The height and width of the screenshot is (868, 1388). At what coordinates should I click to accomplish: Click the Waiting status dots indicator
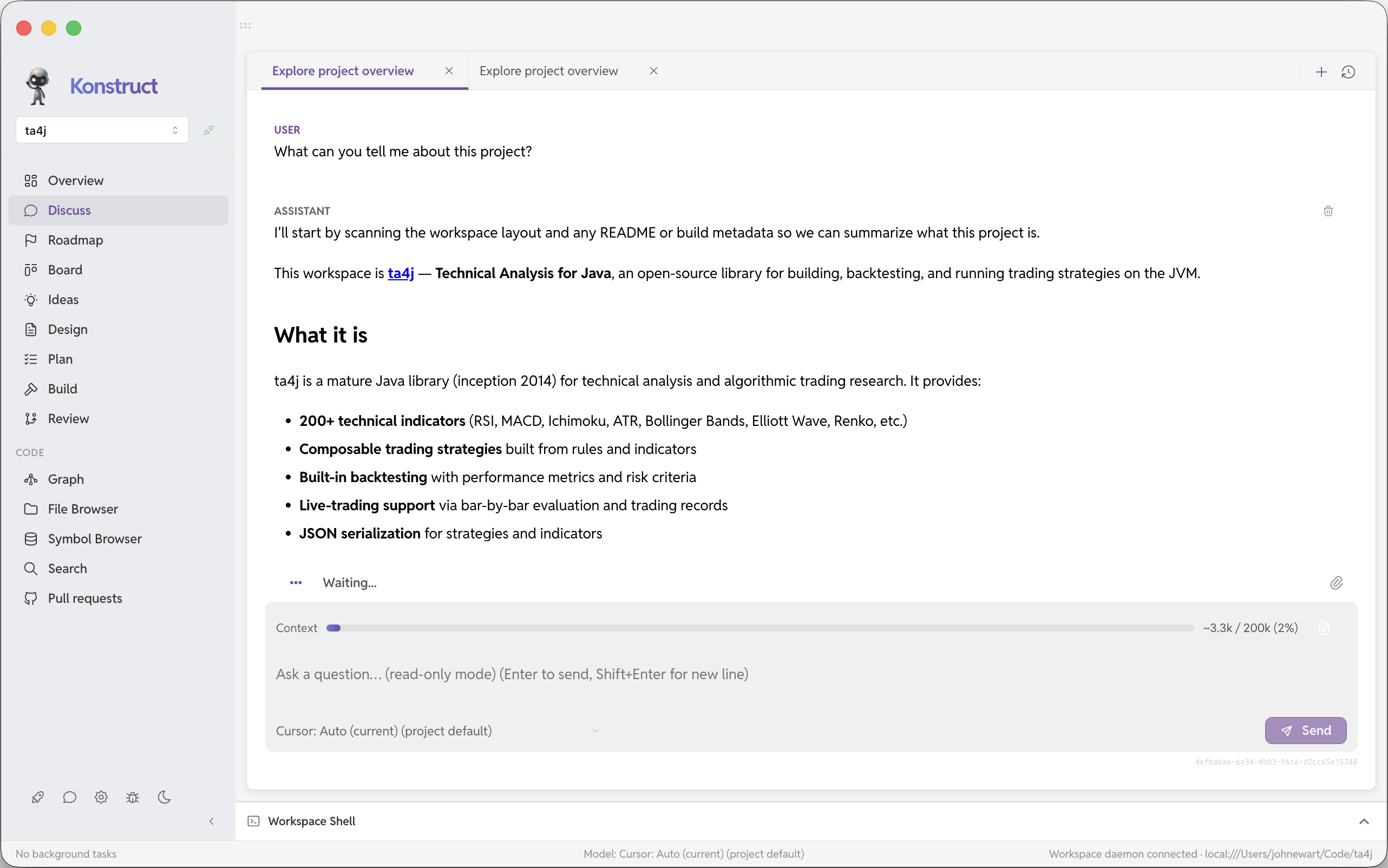tap(296, 583)
